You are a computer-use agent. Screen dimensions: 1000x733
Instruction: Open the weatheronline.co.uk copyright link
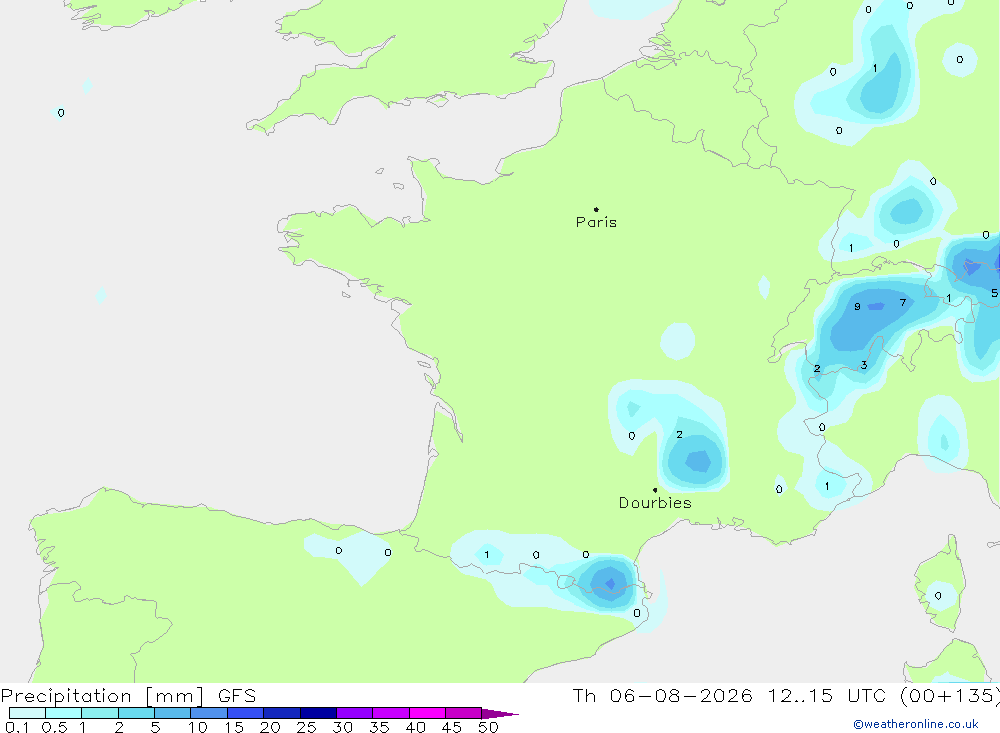pyautogui.click(x=916, y=724)
